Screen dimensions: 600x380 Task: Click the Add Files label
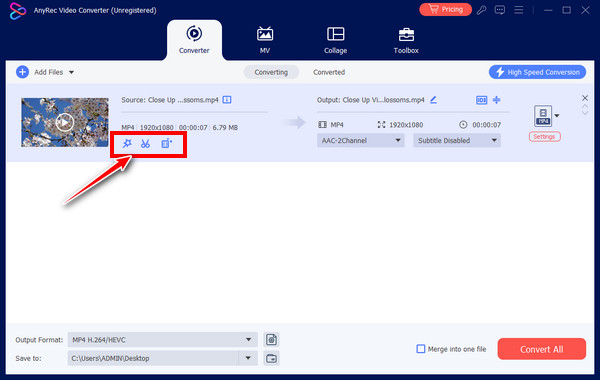(49, 72)
